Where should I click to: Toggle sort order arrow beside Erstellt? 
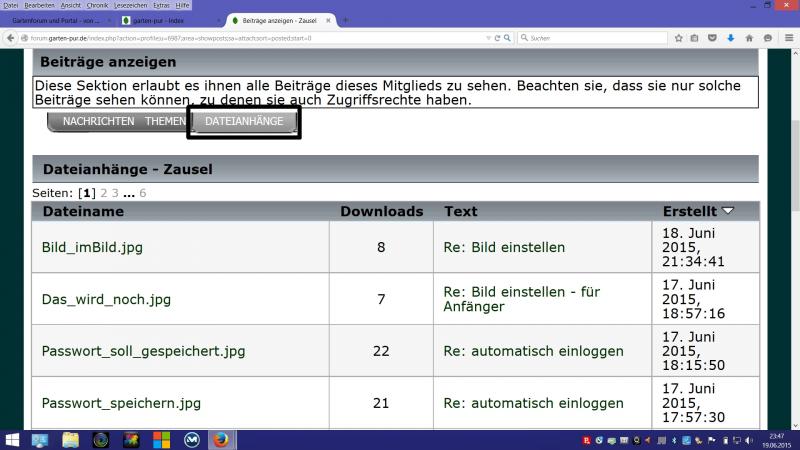click(x=728, y=211)
